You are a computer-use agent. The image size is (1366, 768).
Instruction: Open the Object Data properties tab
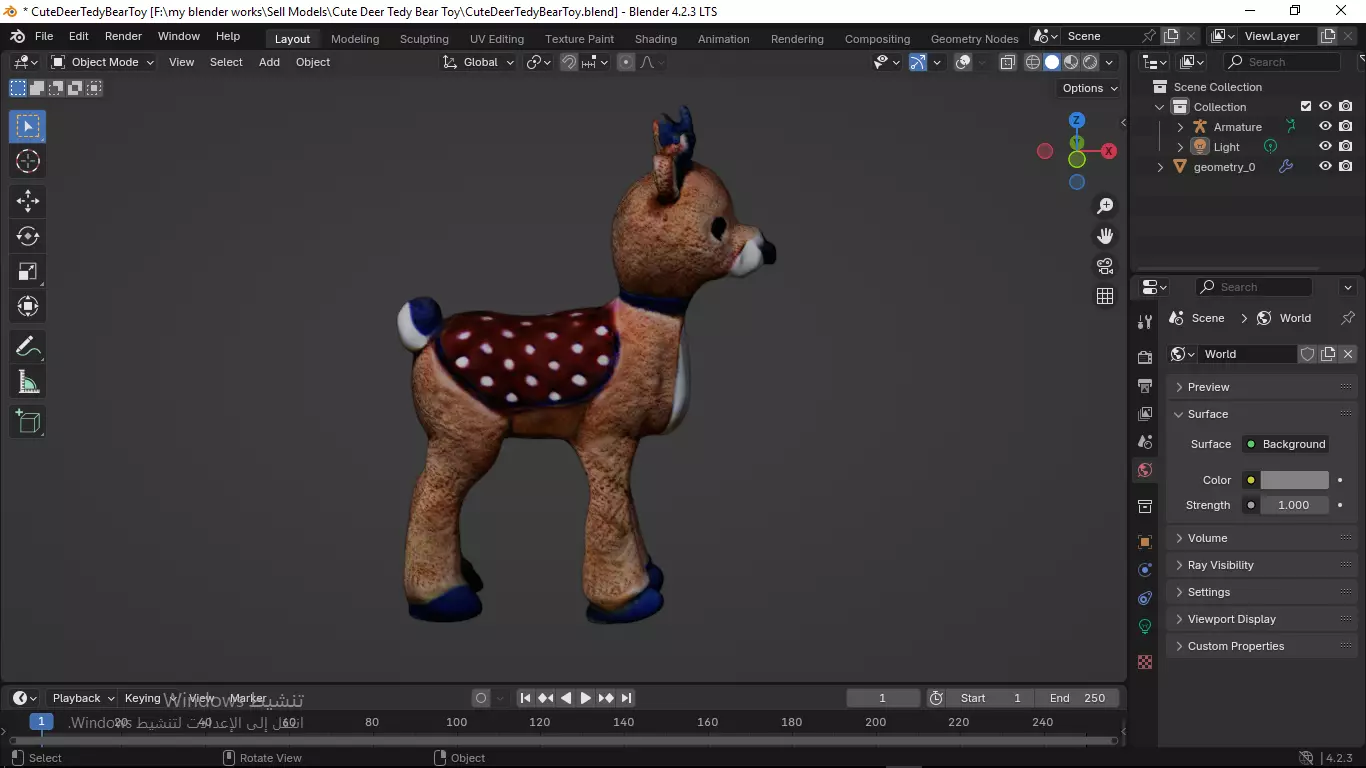point(1145,626)
